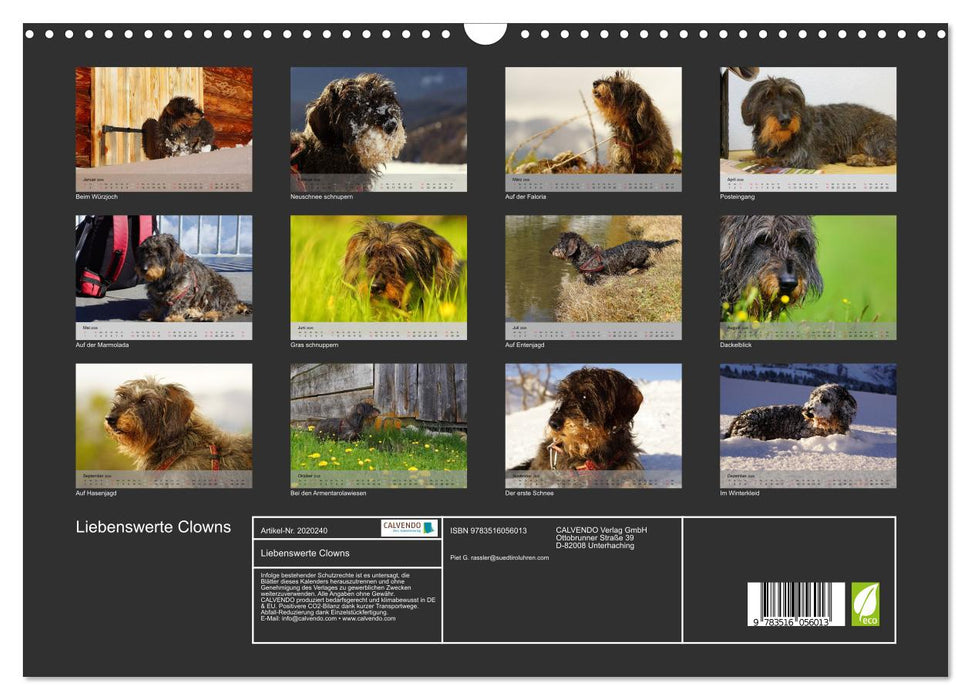Click the 'Auf Entenjagd' photo
Image resolution: width=971 pixels, height=700 pixels.
[x=593, y=269]
